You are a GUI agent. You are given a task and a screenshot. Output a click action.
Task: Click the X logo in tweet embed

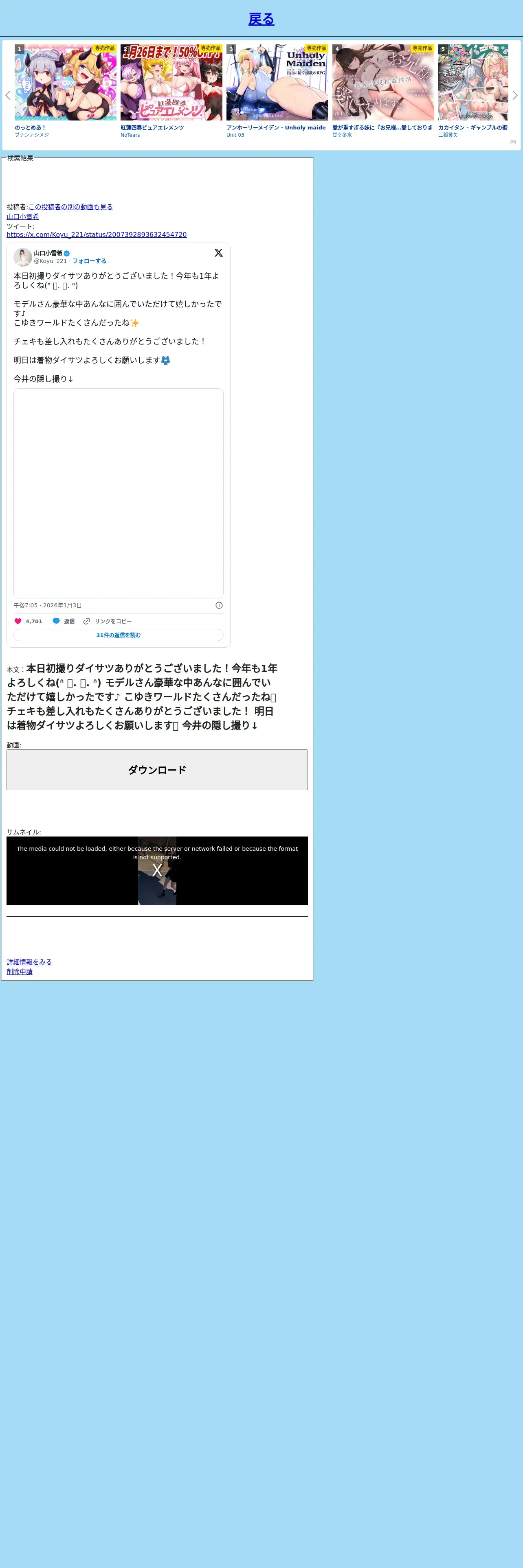tap(219, 253)
